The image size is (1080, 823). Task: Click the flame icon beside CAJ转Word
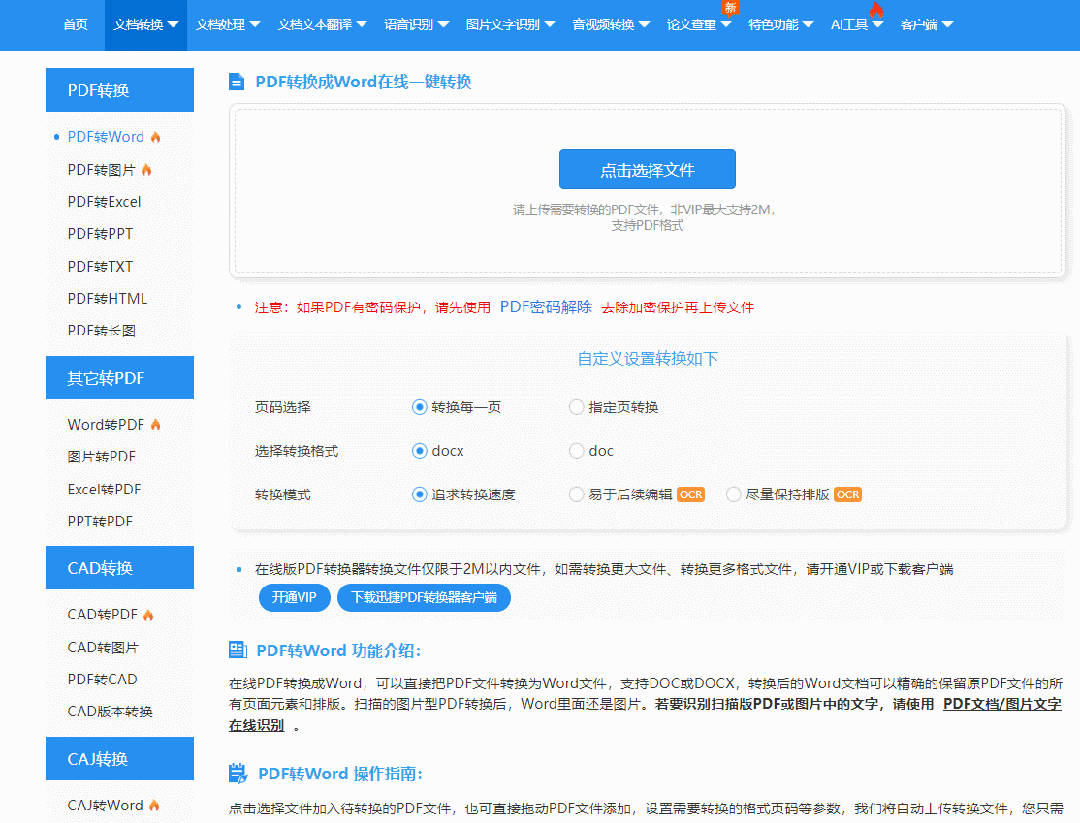(154, 804)
